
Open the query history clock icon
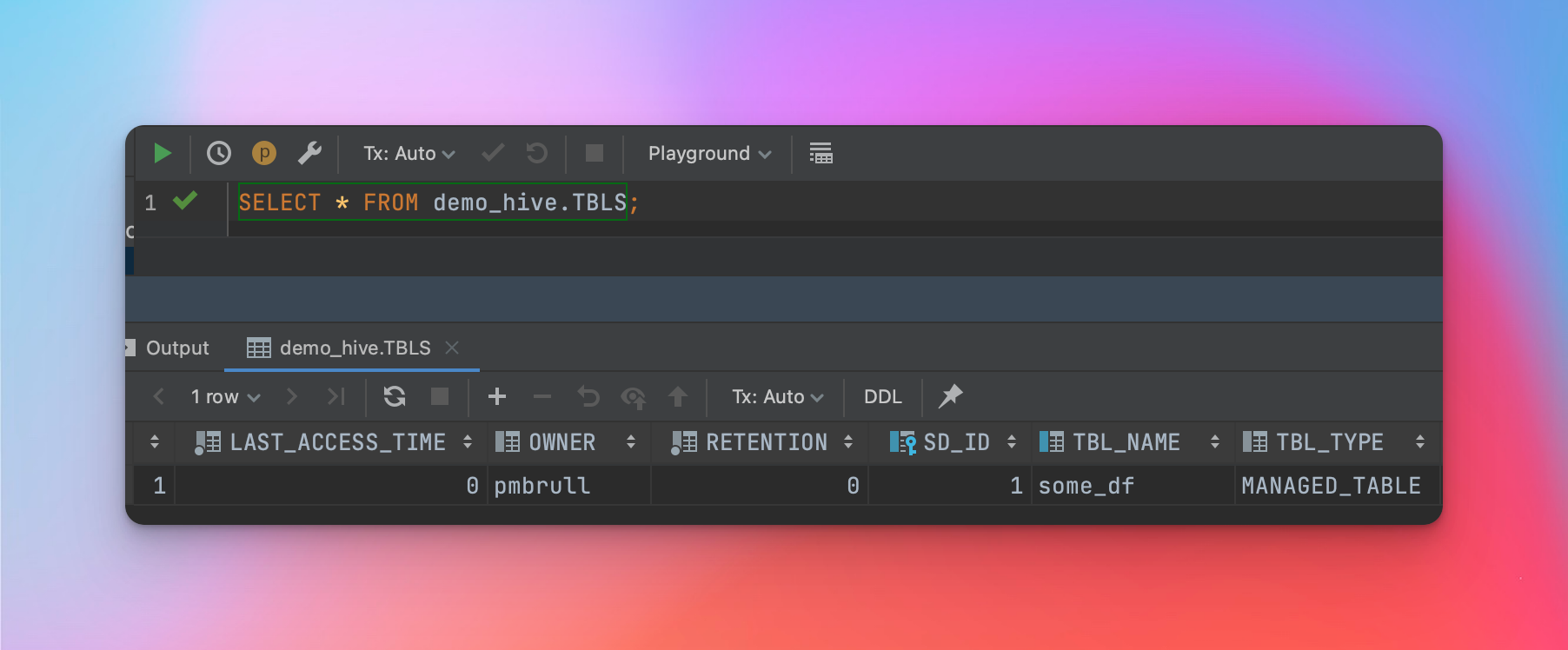pos(219,154)
